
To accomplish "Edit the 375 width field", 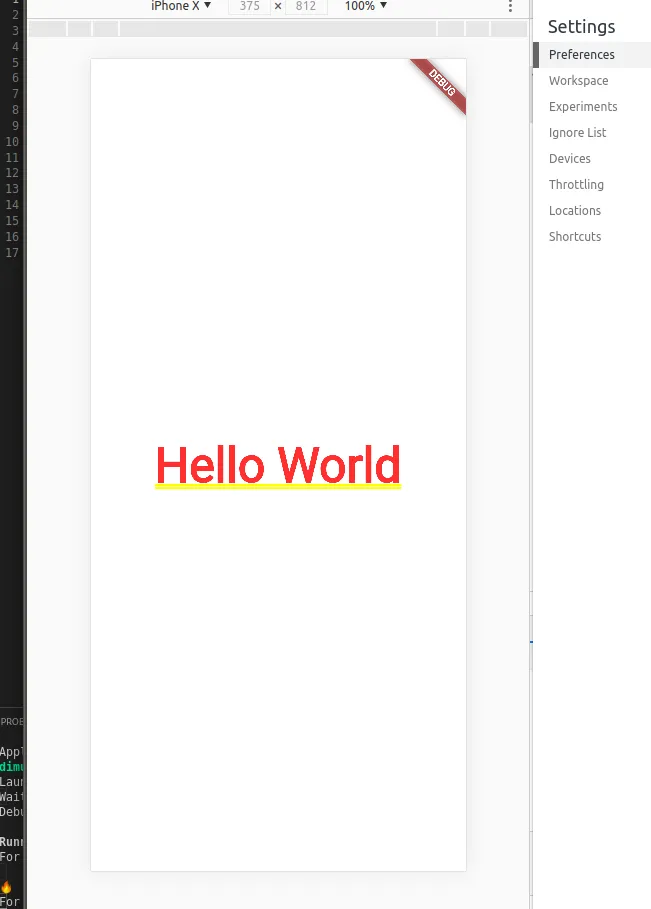I will [249, 6].
